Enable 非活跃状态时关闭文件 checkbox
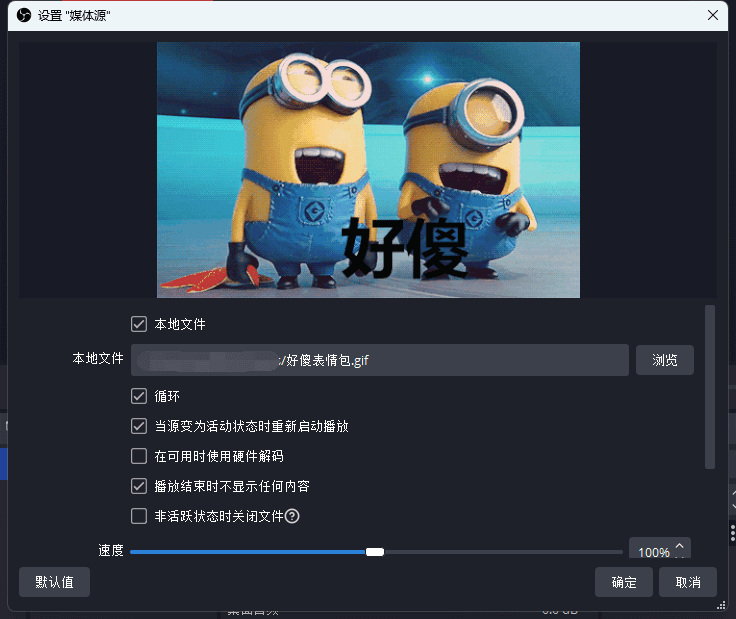The image size is (736, 619). point(139,516)
